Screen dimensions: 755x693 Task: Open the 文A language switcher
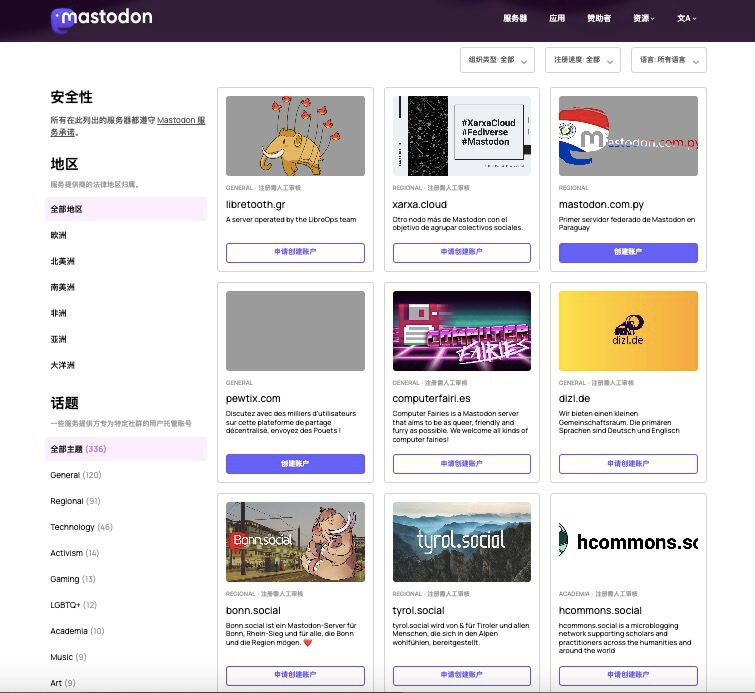686,18
